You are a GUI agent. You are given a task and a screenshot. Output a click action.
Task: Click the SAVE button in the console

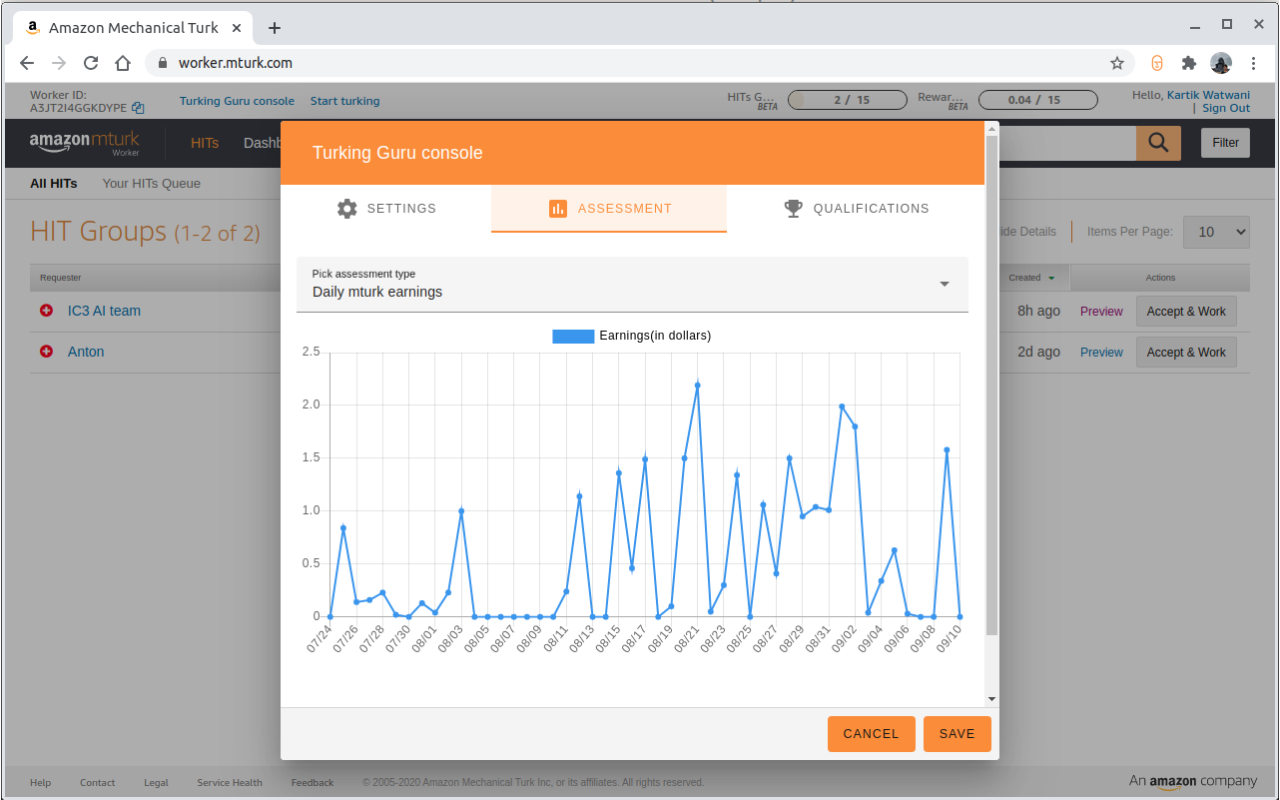tap(957, 734)
